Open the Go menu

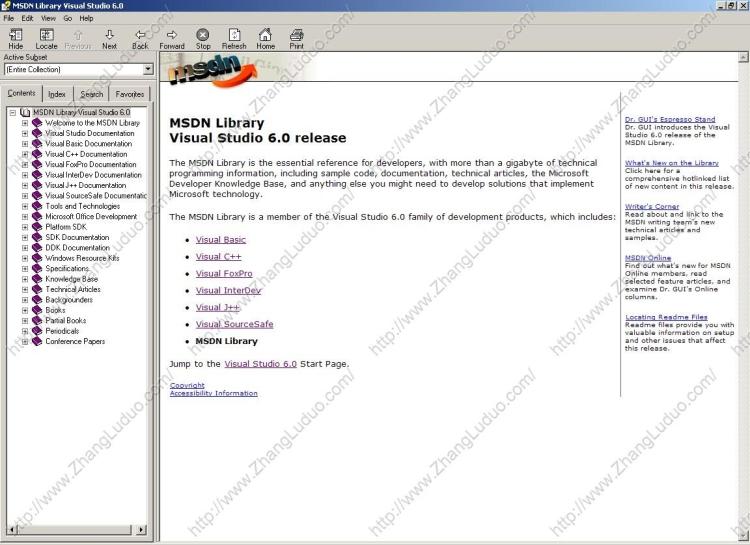point(67,18)
